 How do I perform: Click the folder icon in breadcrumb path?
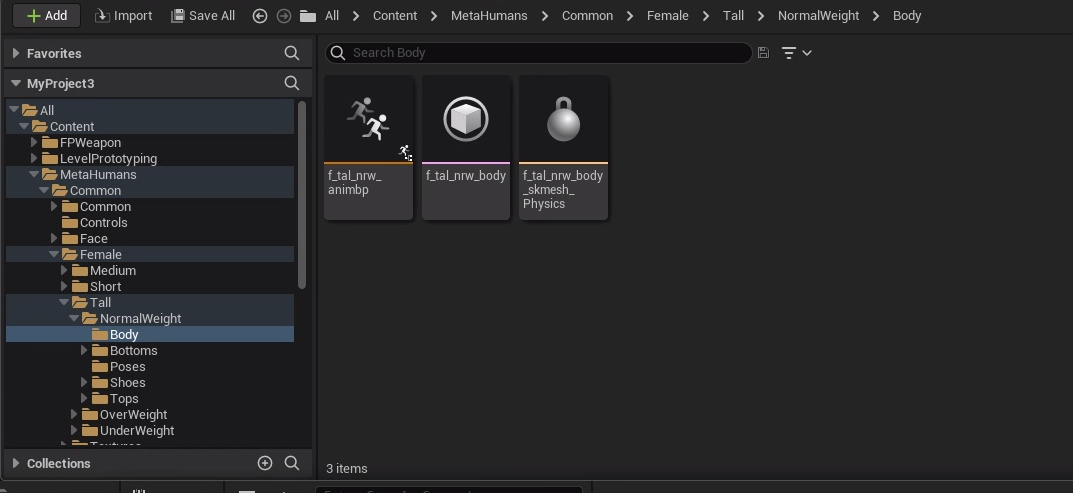(x=308, y=16)
